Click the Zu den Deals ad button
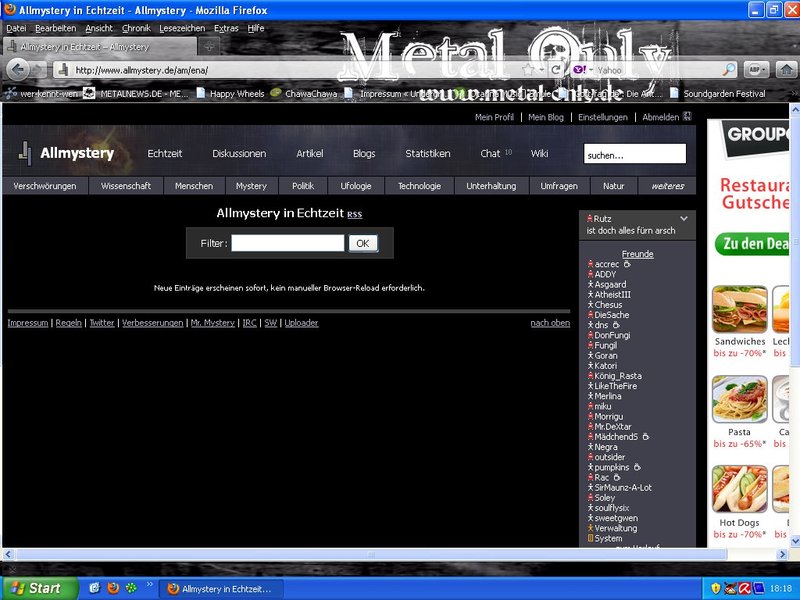Viewport: 800px width, 600px height. (x=752, y=244)
